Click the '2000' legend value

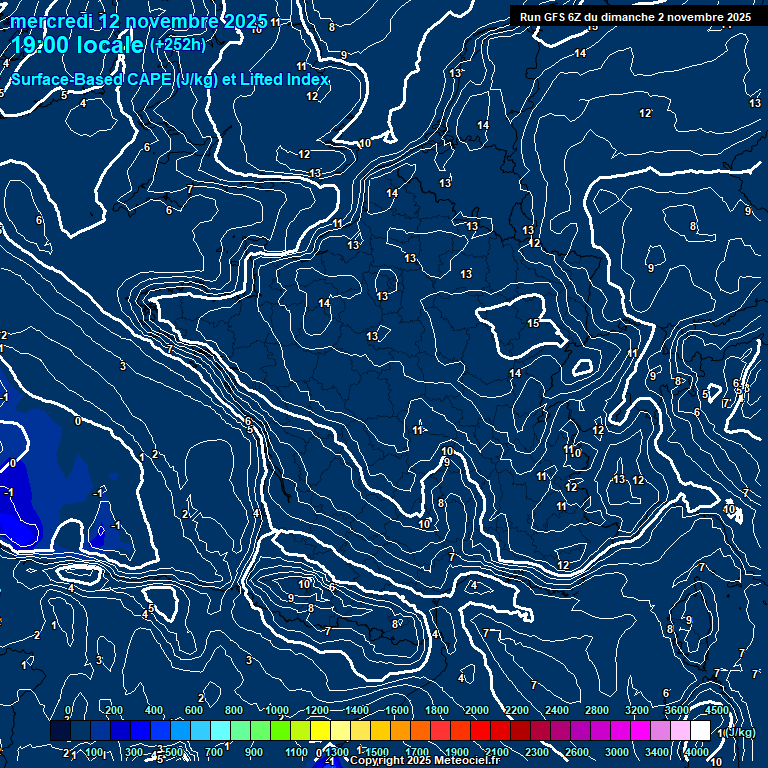point(477,710)
